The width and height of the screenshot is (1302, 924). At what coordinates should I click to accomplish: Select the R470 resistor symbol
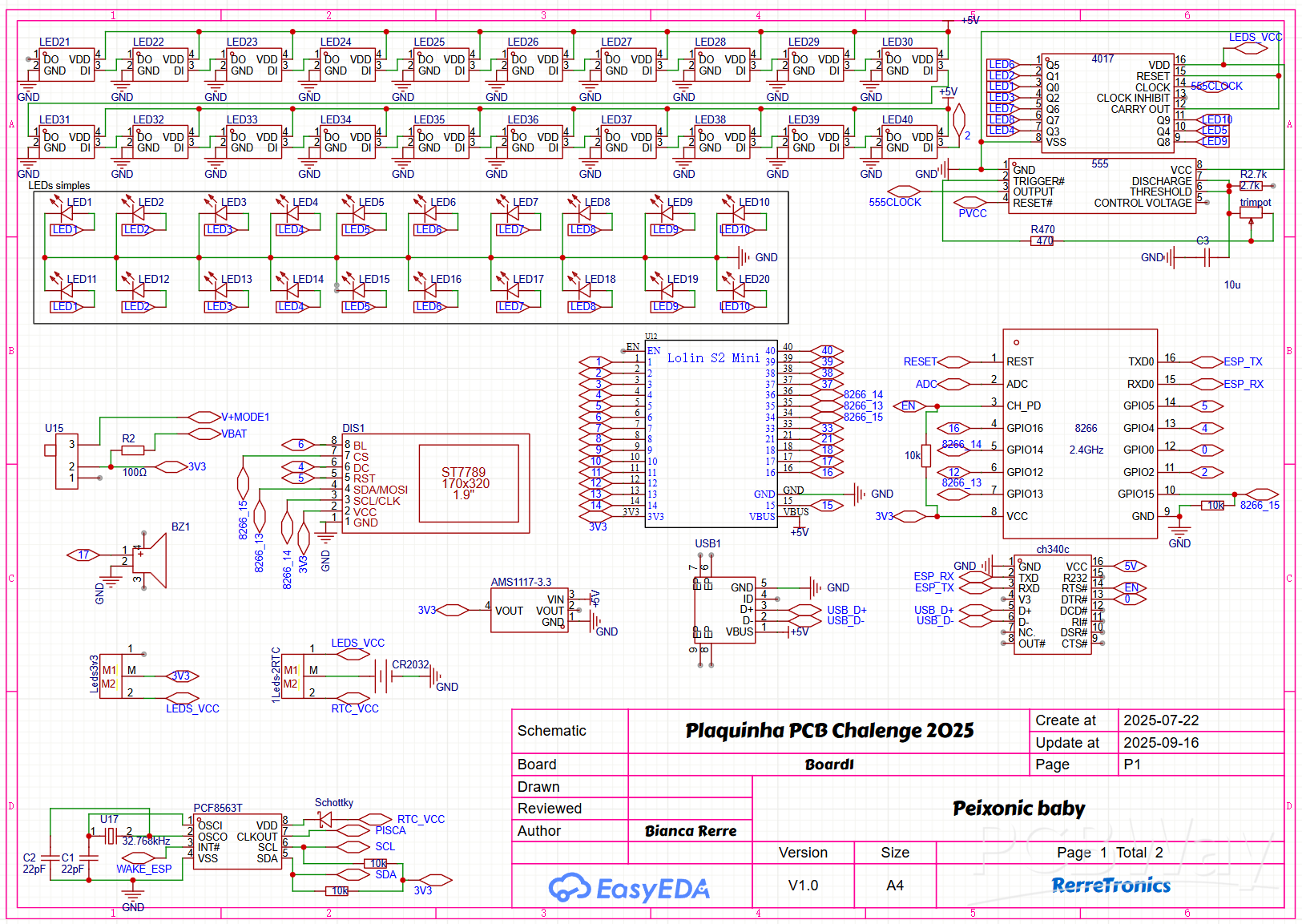coord(1042,240)
